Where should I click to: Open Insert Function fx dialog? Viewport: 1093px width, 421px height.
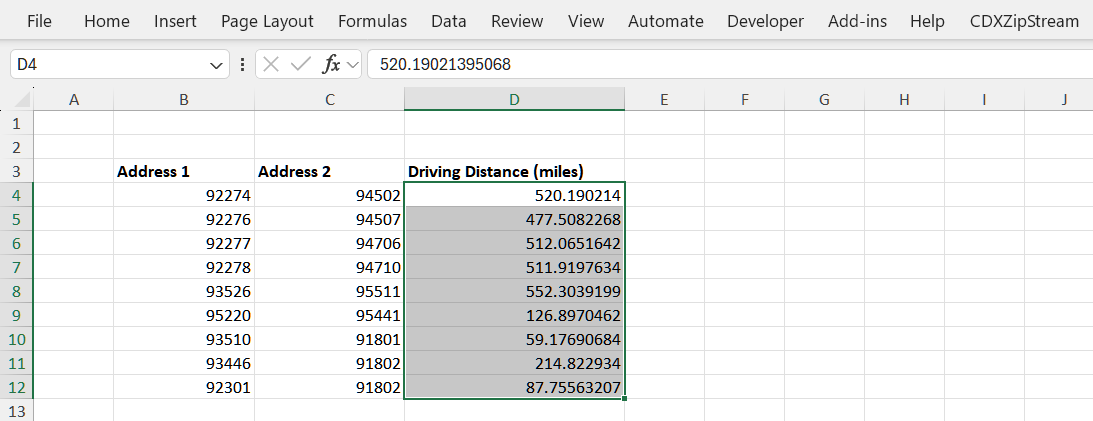330,65
